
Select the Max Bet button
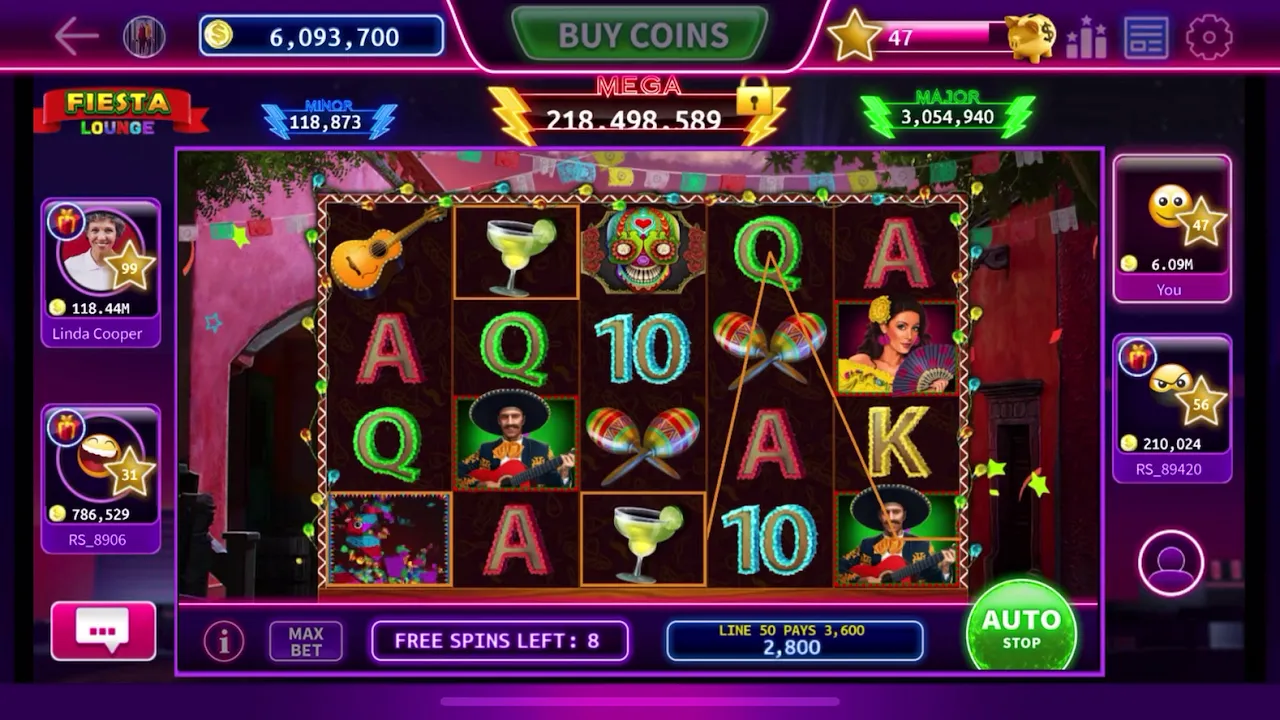click(306, 641)
